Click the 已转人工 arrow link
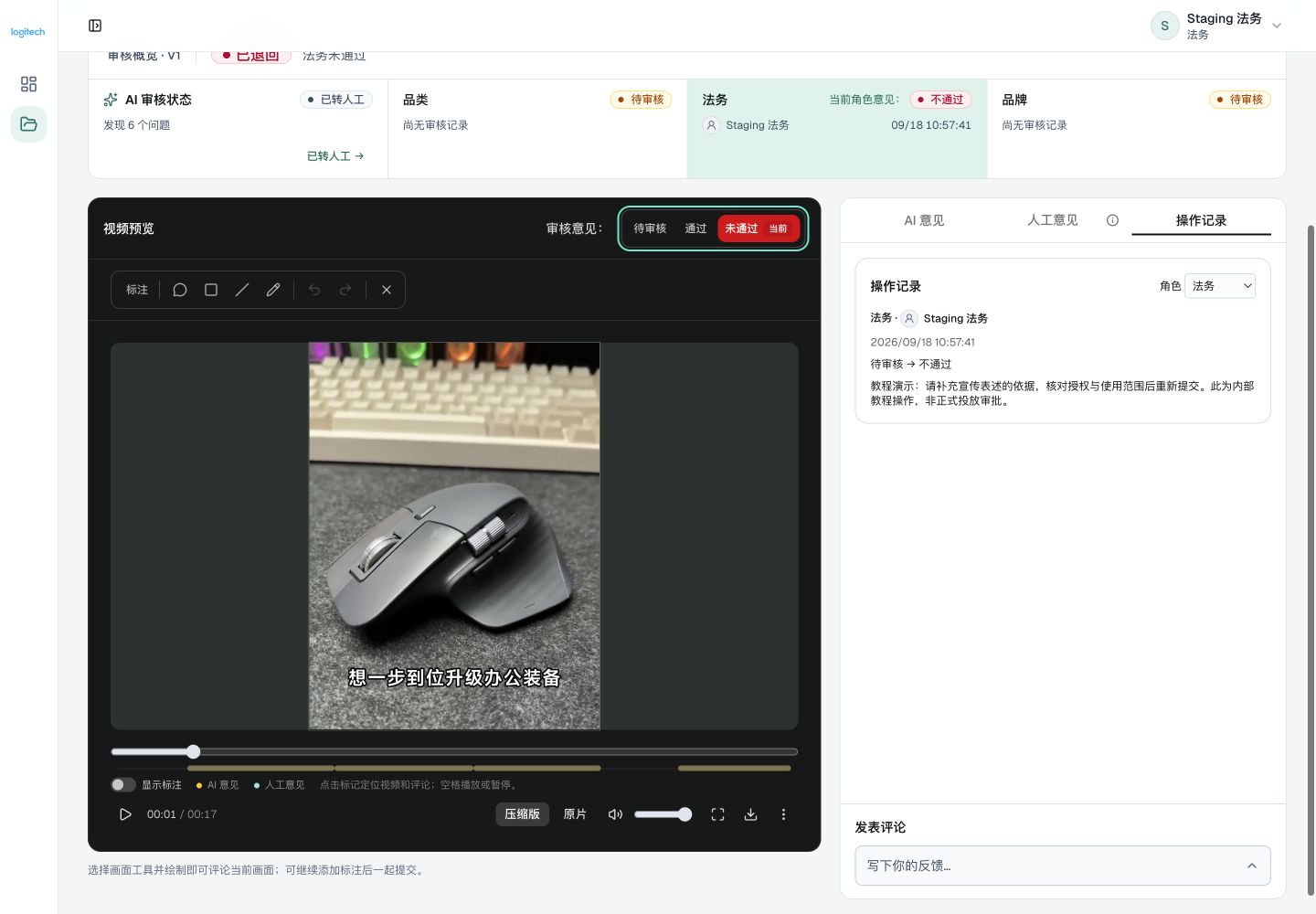1316x914 pixels. [x=335, y=156]
